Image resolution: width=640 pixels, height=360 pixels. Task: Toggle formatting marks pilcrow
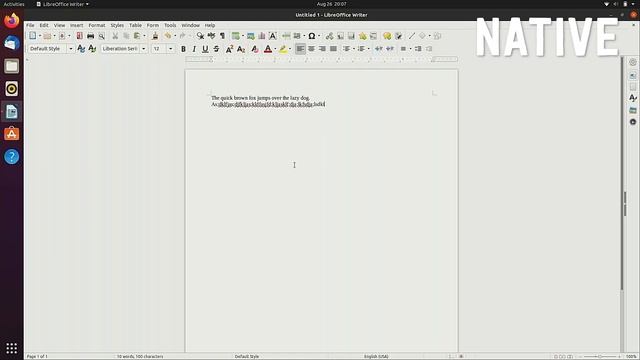click(x=222, y=36)
